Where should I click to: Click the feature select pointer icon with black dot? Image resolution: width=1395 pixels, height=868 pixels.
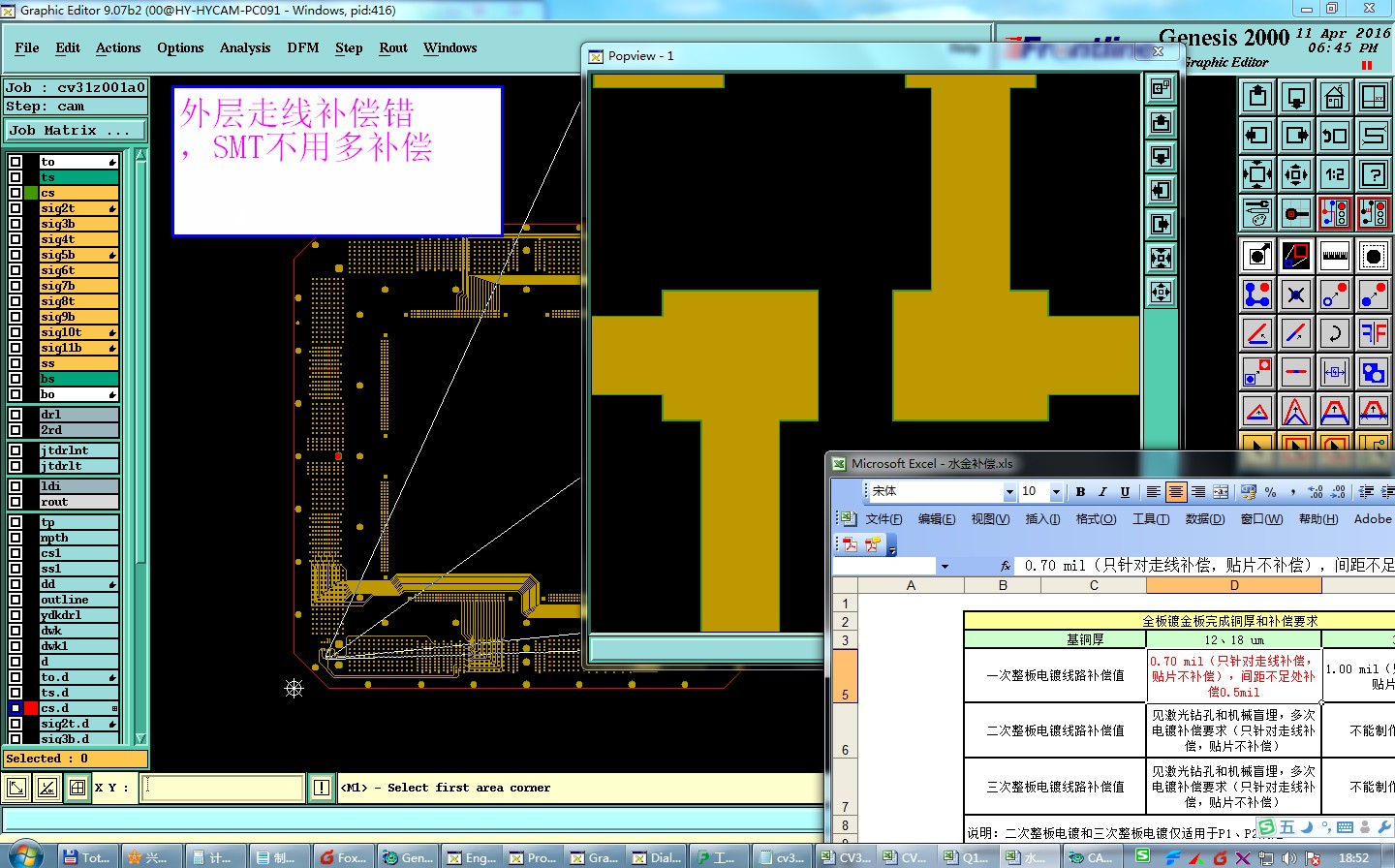coord(1257,256)
